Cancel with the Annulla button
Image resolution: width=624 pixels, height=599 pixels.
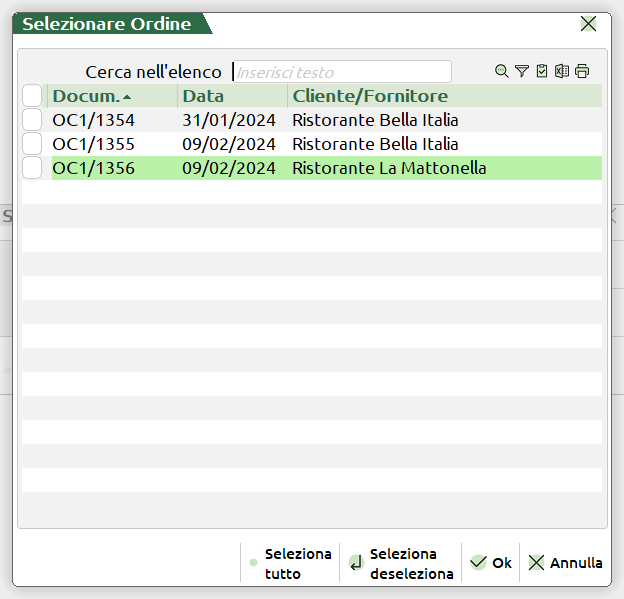click(566, 563)
